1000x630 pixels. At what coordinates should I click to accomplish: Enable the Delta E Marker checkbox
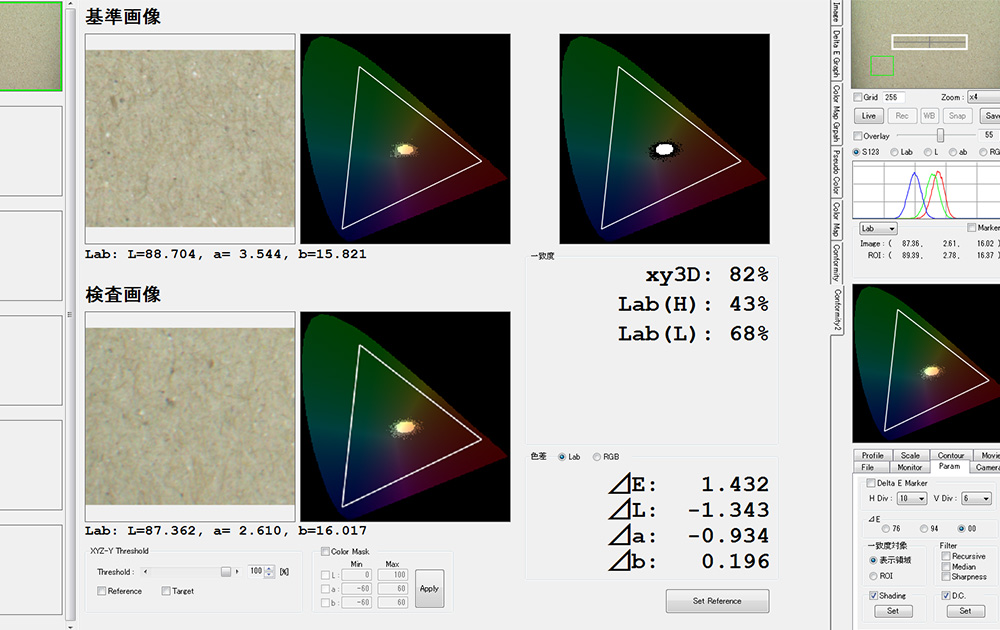click(x=871, y=483)
